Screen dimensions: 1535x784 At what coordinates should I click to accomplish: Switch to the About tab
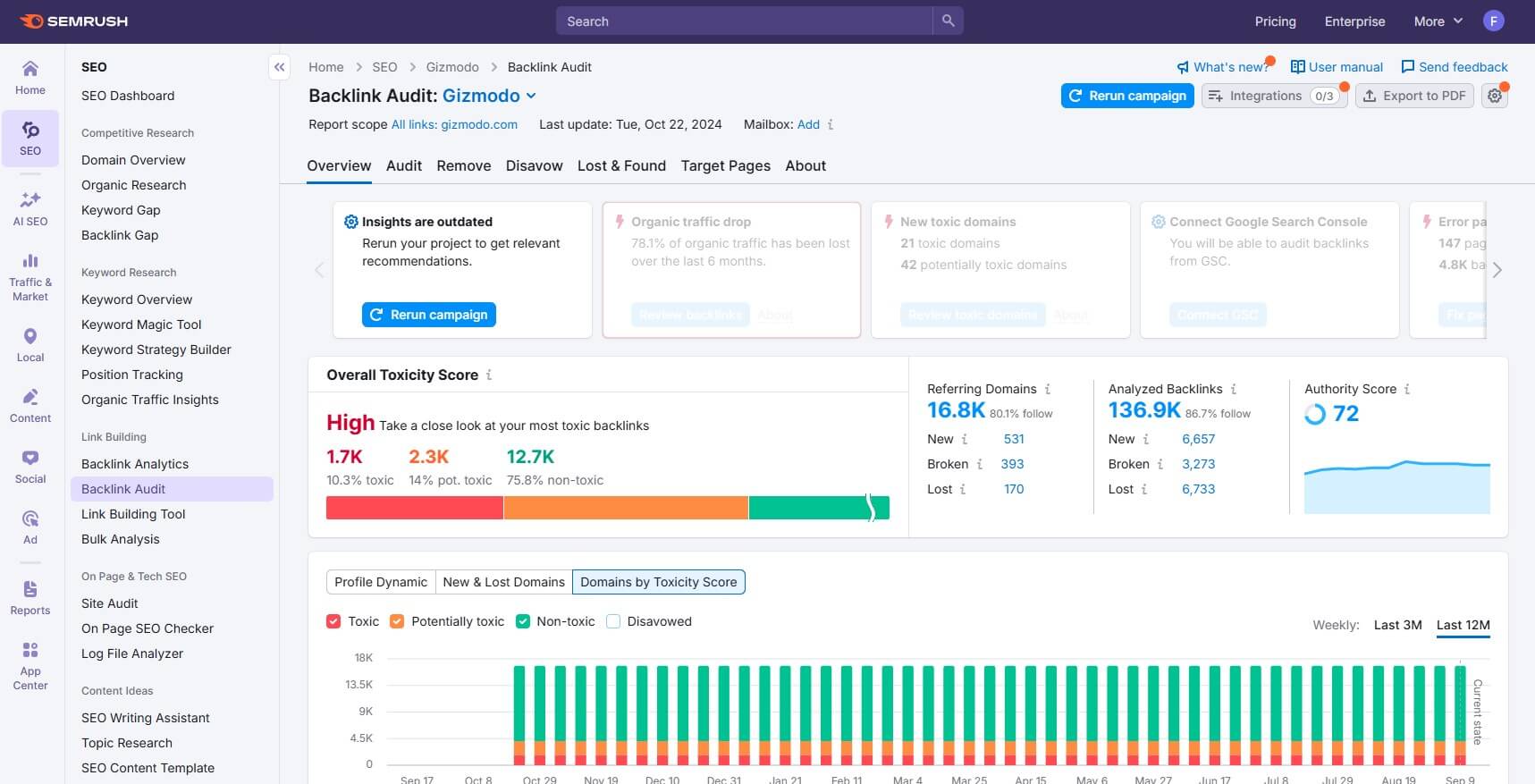[805, 165]
